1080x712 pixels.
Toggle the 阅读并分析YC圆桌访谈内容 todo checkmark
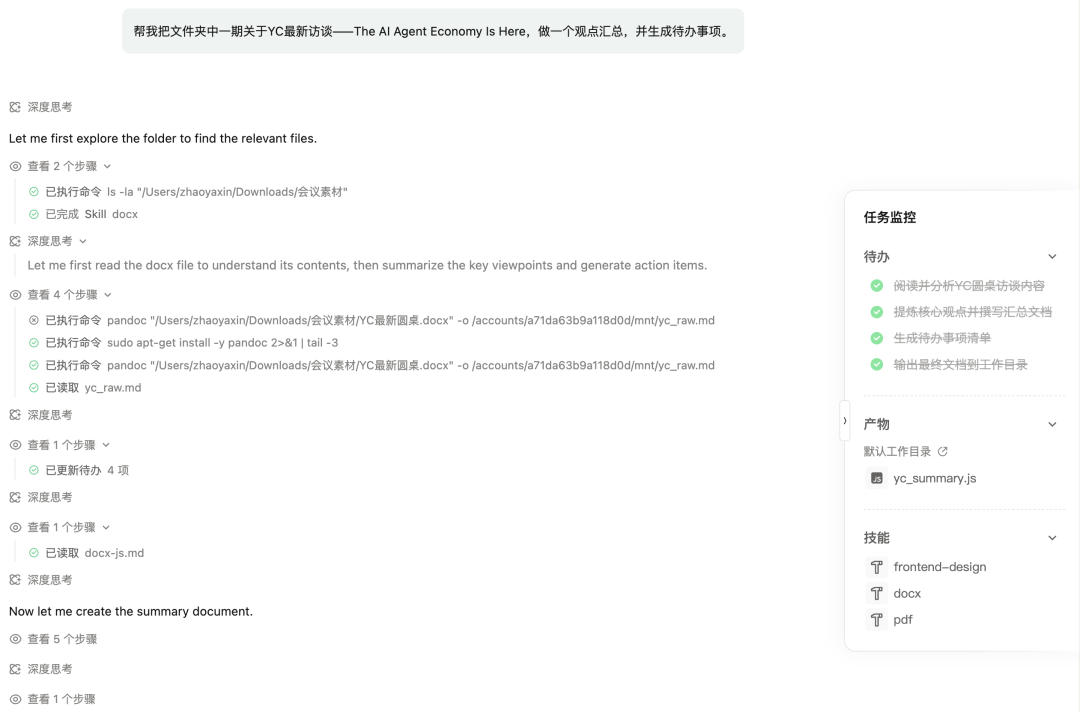pos(877,286)
